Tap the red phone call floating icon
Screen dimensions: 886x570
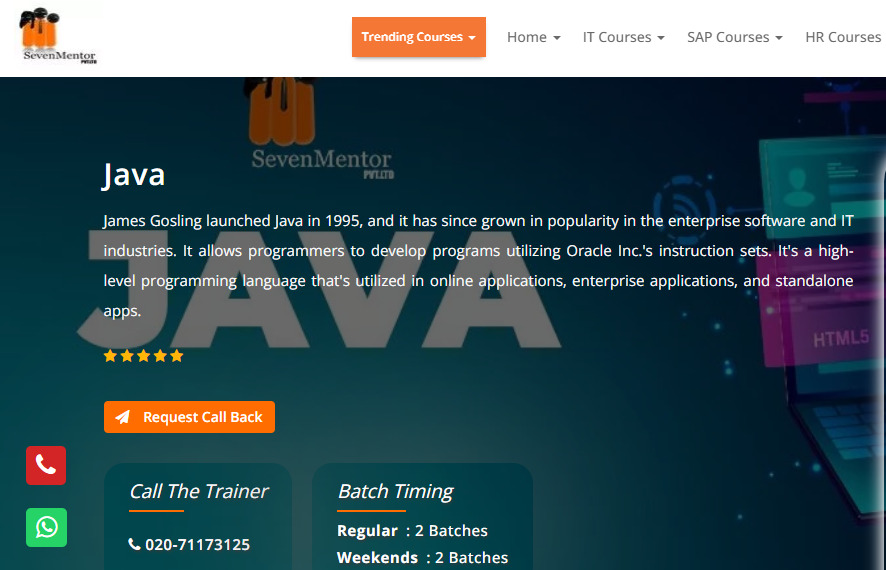46,465
